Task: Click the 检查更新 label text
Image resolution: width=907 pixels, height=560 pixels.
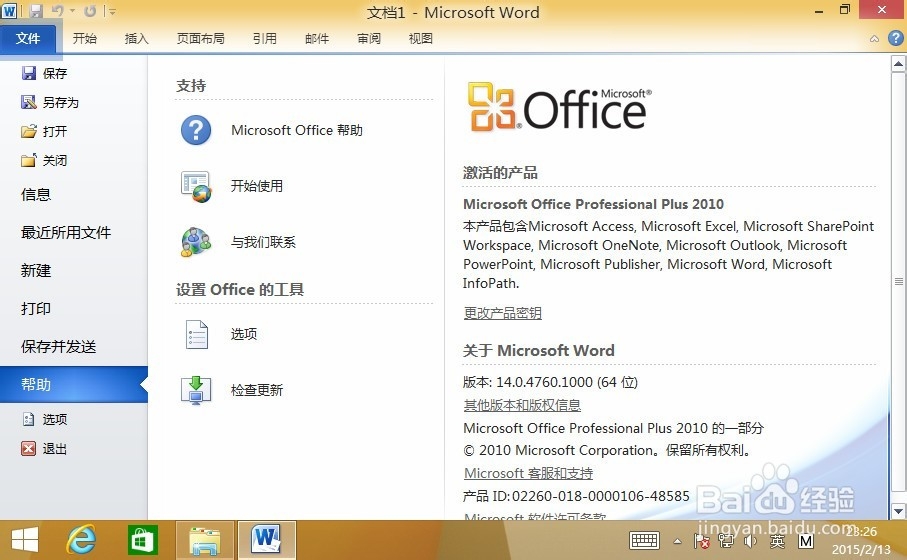Action: coord(257,390)
